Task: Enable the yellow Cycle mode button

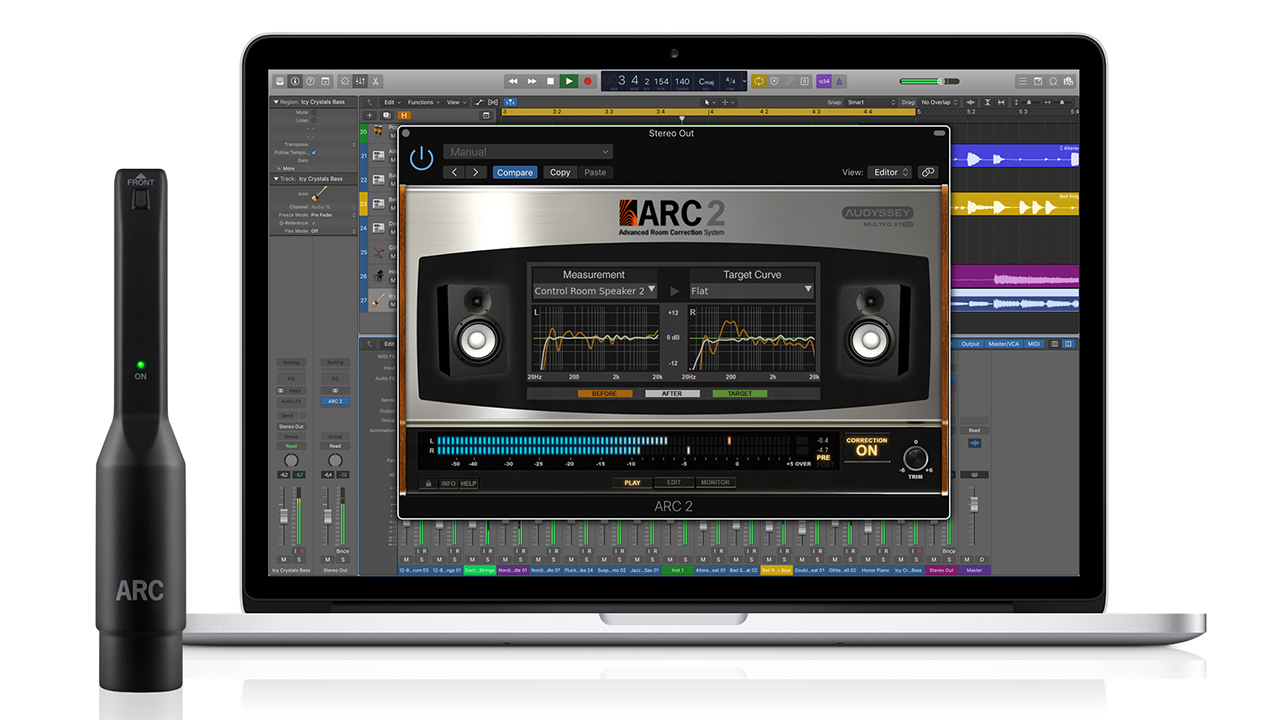Action: click(x=759, y=81)
